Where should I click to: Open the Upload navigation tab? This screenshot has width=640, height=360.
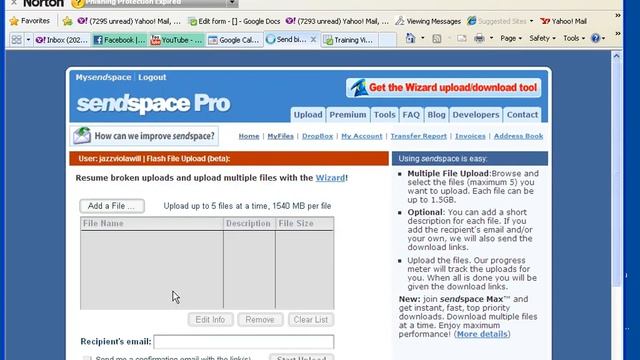[x=308, y=115]
